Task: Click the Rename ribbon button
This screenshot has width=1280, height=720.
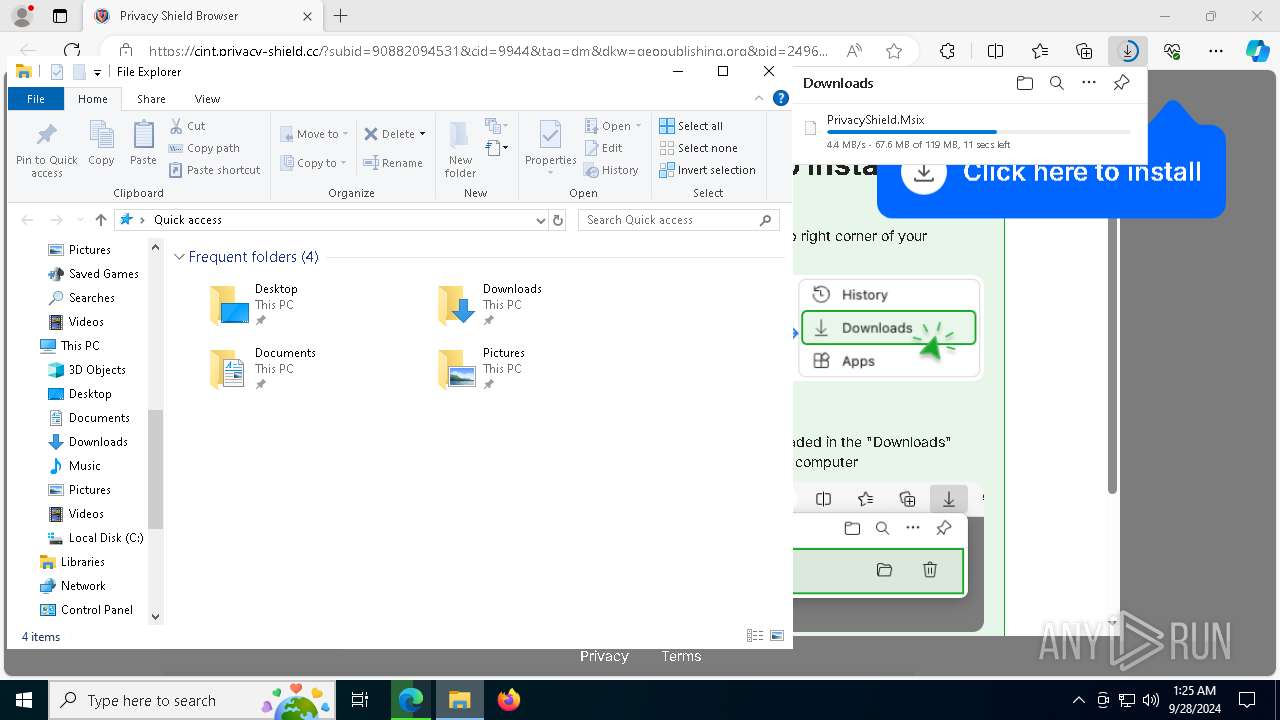Action: pos(393,163)
